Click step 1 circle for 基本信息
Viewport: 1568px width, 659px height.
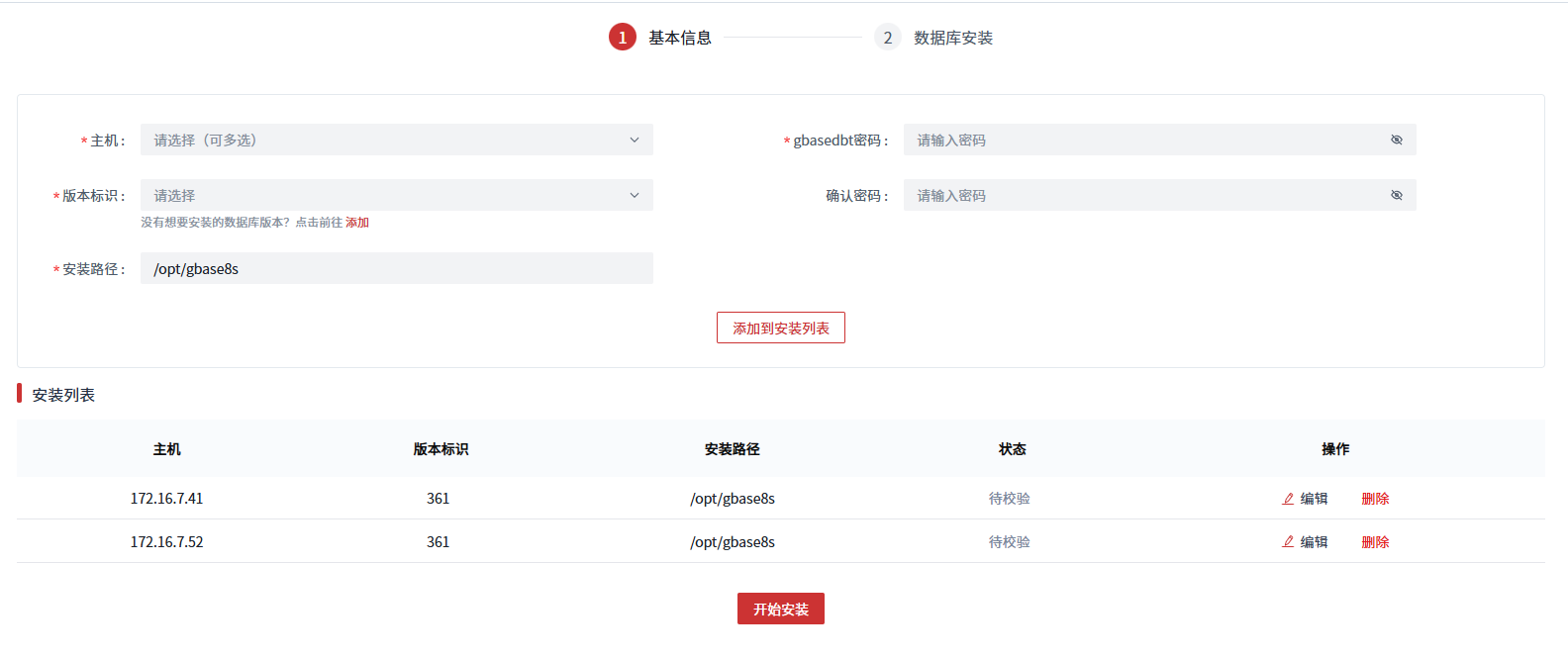(623, 38)
